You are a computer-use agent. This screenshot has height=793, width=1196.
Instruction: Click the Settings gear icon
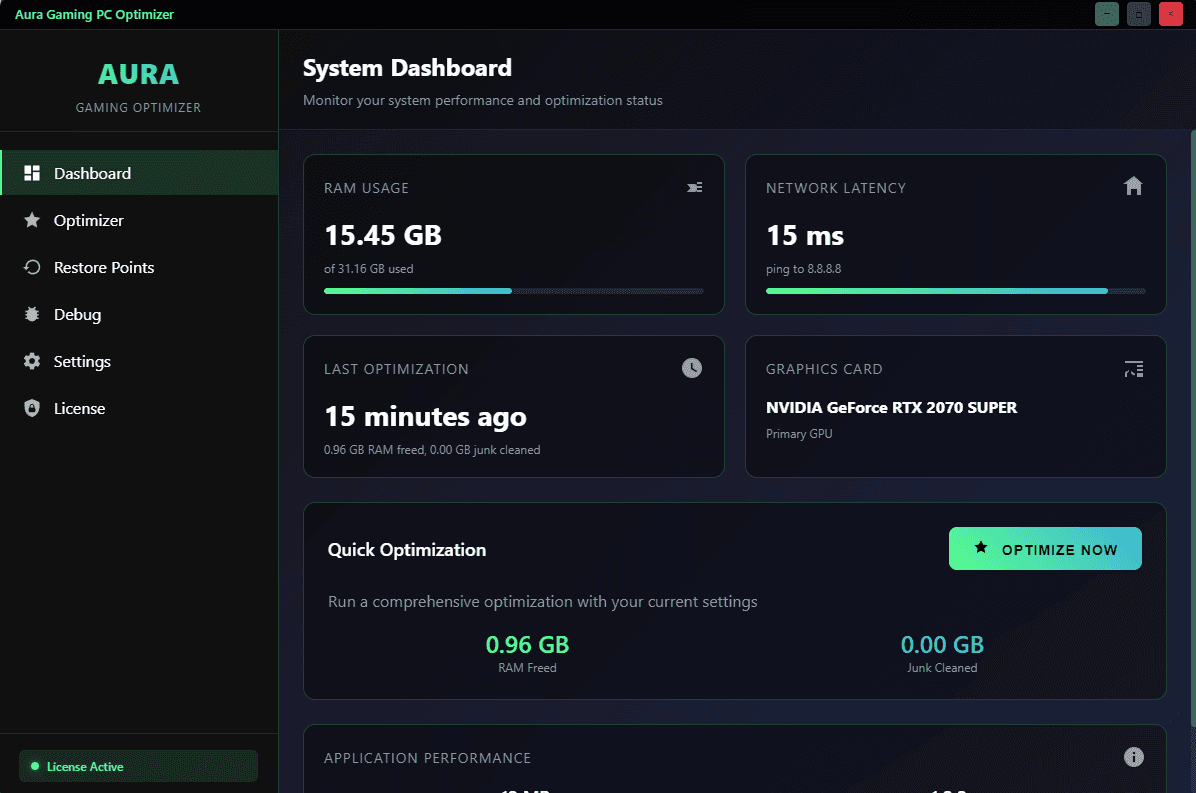[x=33, y=360]
